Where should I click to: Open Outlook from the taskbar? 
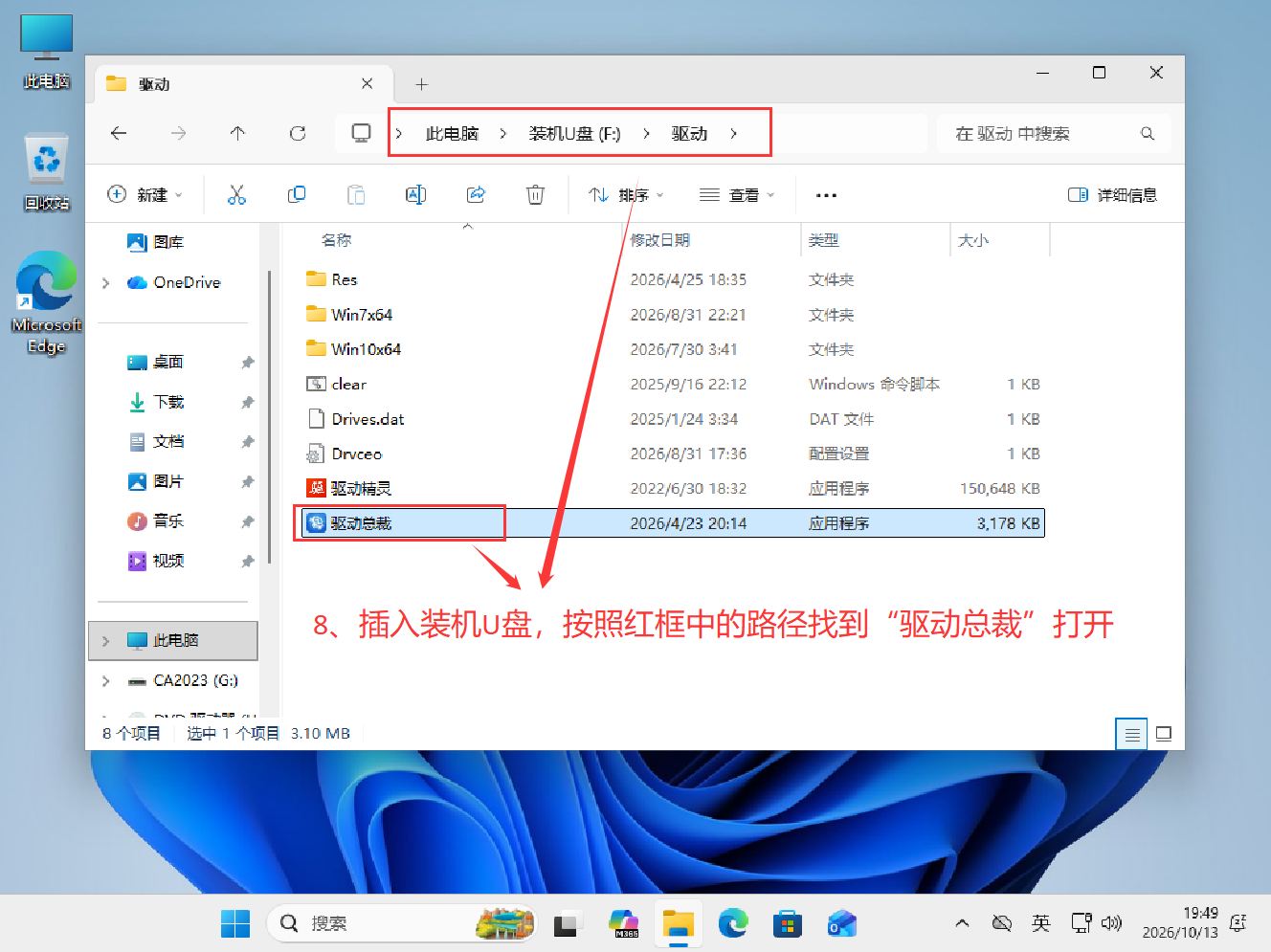coord(842,923)
